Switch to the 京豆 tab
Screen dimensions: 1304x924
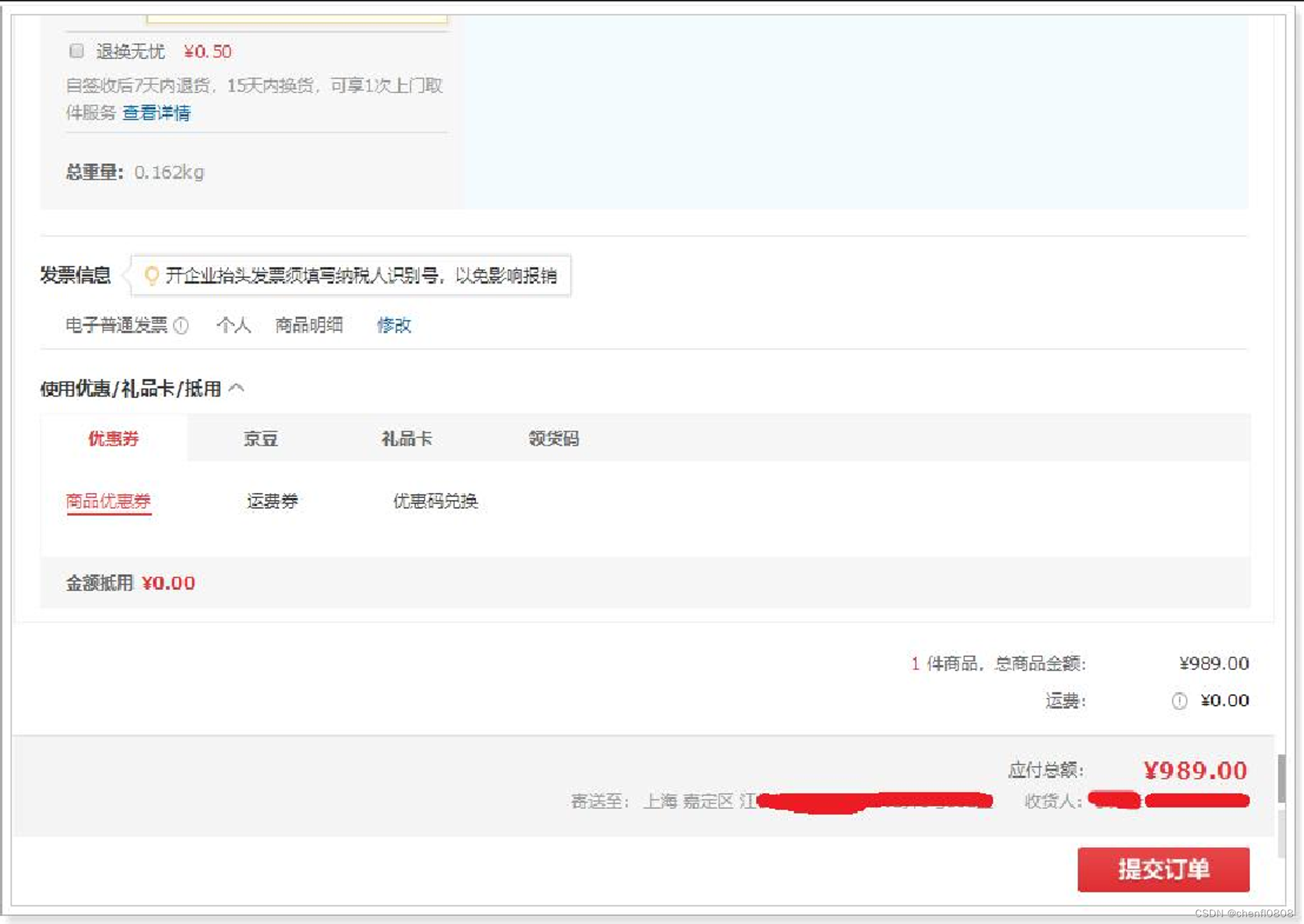pos(261,438)
